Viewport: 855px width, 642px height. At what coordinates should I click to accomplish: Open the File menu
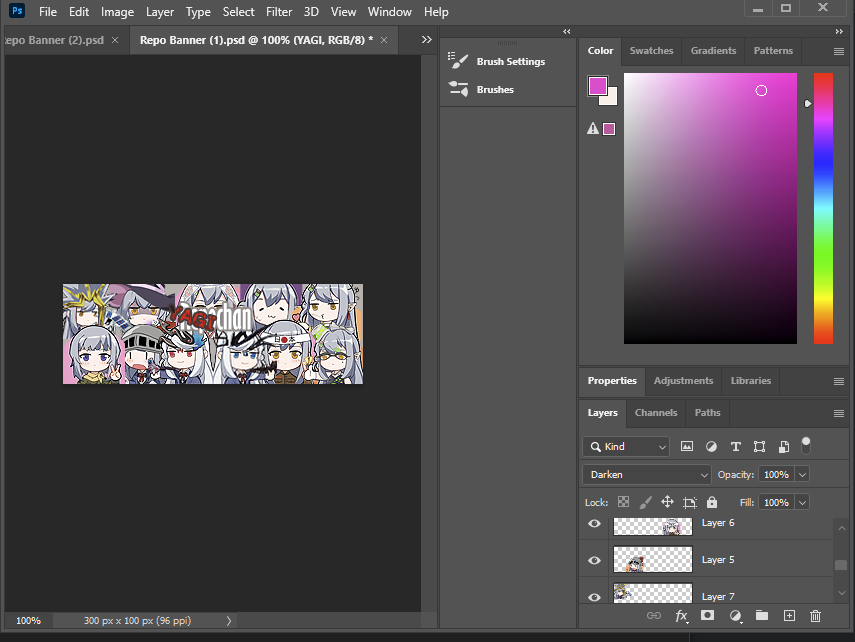tap(48, 12)
